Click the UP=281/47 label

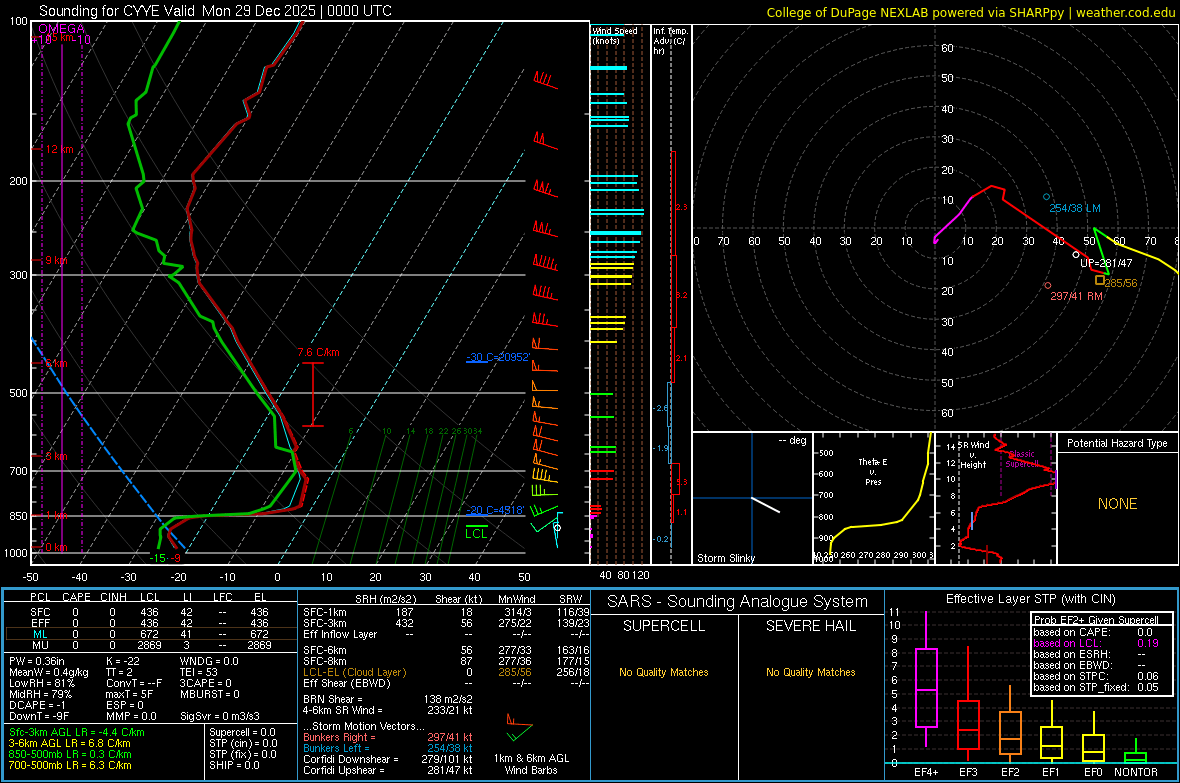[x=1106, y=263]
